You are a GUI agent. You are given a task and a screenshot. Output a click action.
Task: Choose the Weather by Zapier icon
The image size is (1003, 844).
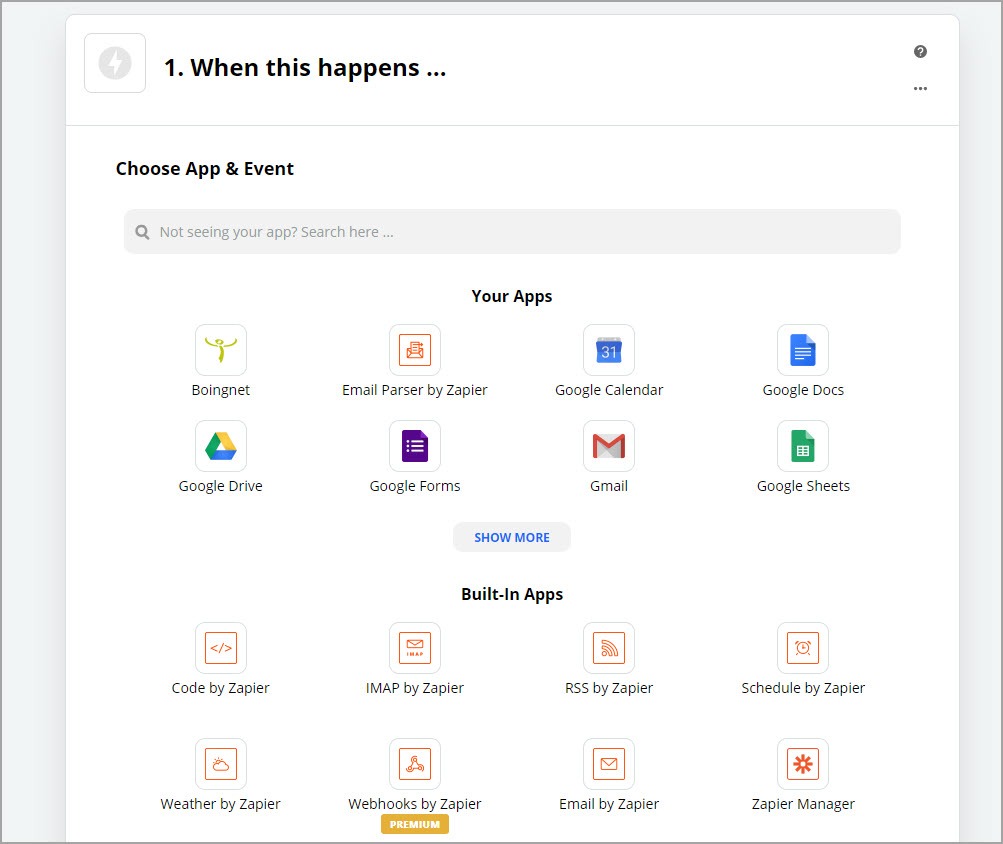(221, 764)
